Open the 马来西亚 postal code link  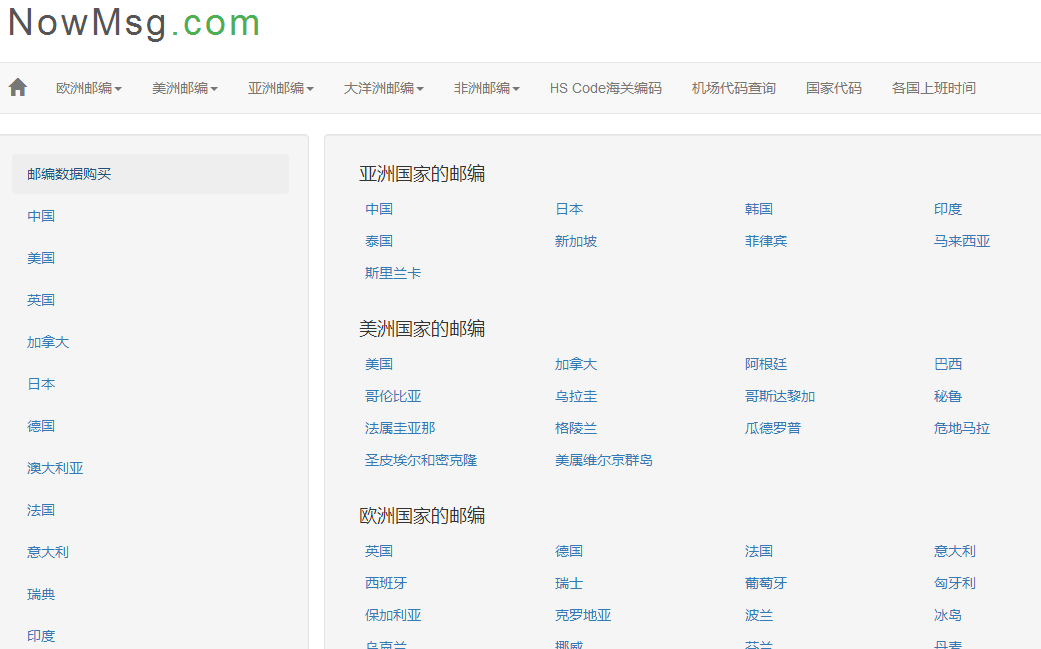click(x=962, y=241)
